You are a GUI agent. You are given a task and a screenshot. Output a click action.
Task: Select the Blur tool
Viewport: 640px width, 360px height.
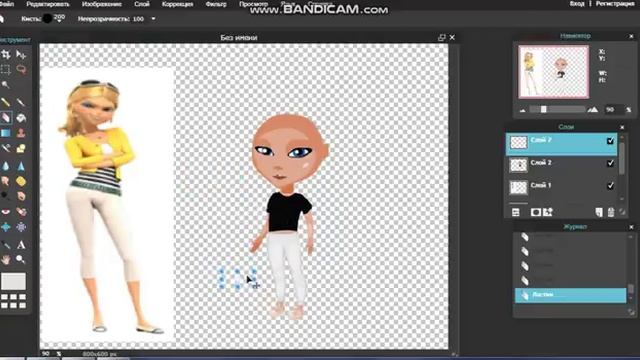(6, 166)
